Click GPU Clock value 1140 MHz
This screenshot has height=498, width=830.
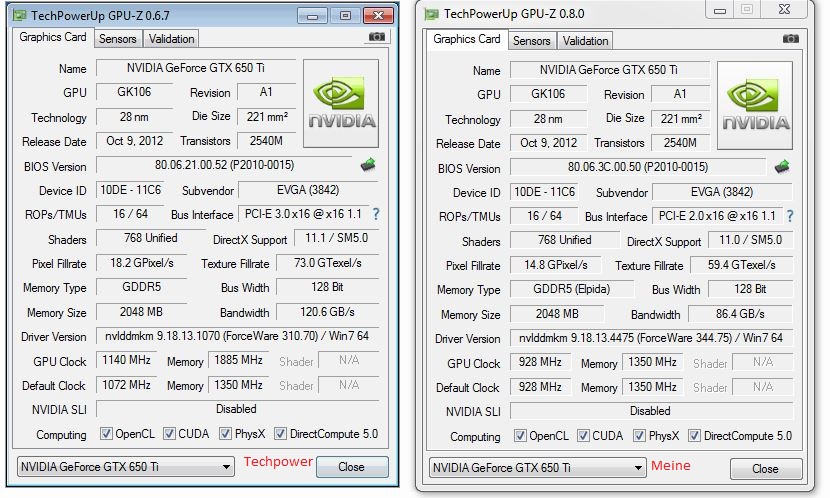point(126,360)
